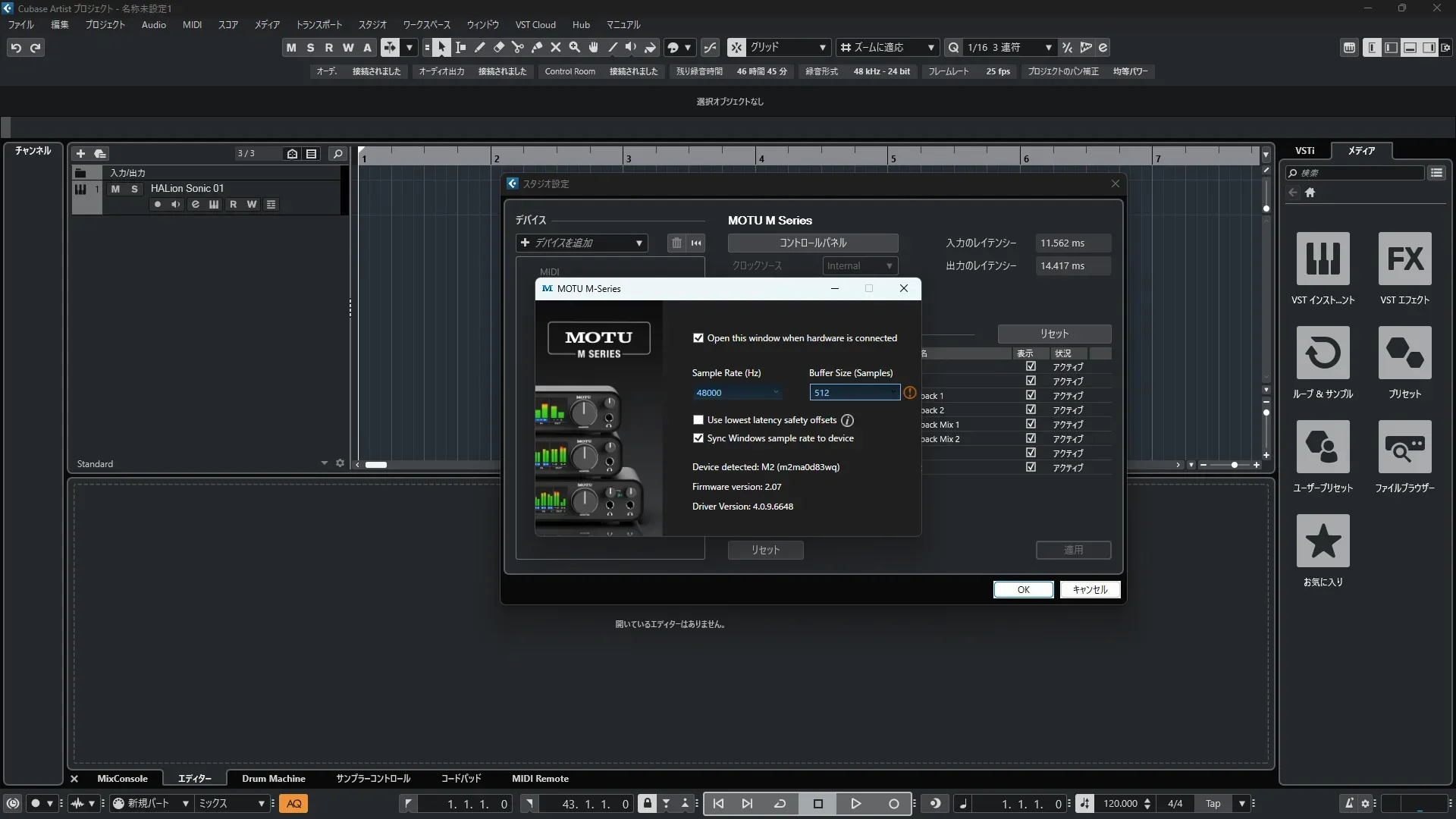The image size is (1456, 819).
Task: Select the Scissors split tool
Action: (518, 48)
